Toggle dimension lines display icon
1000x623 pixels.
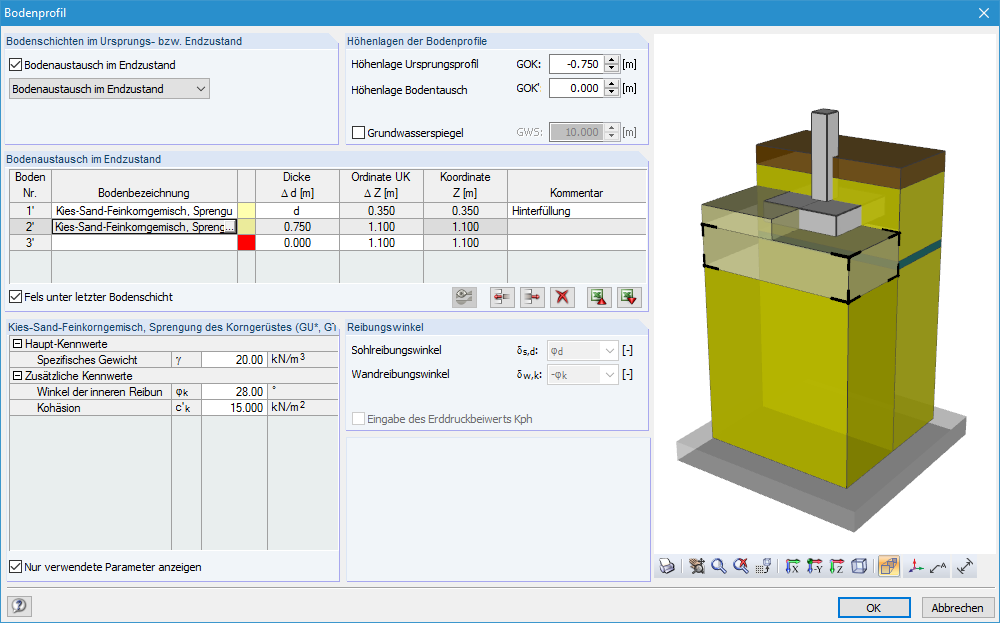click(966, 566)
